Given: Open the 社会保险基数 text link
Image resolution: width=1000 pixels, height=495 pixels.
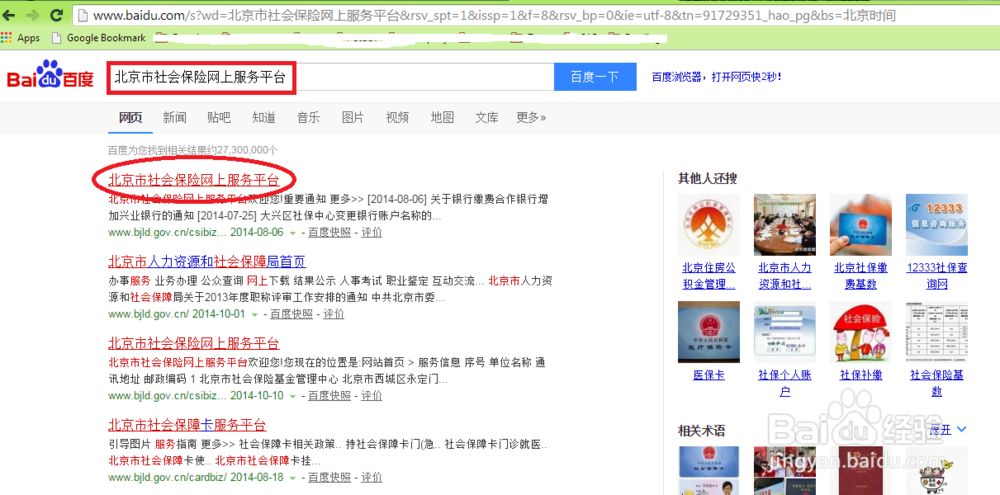Looking at the screenshot, I should [x=937, y=383].
